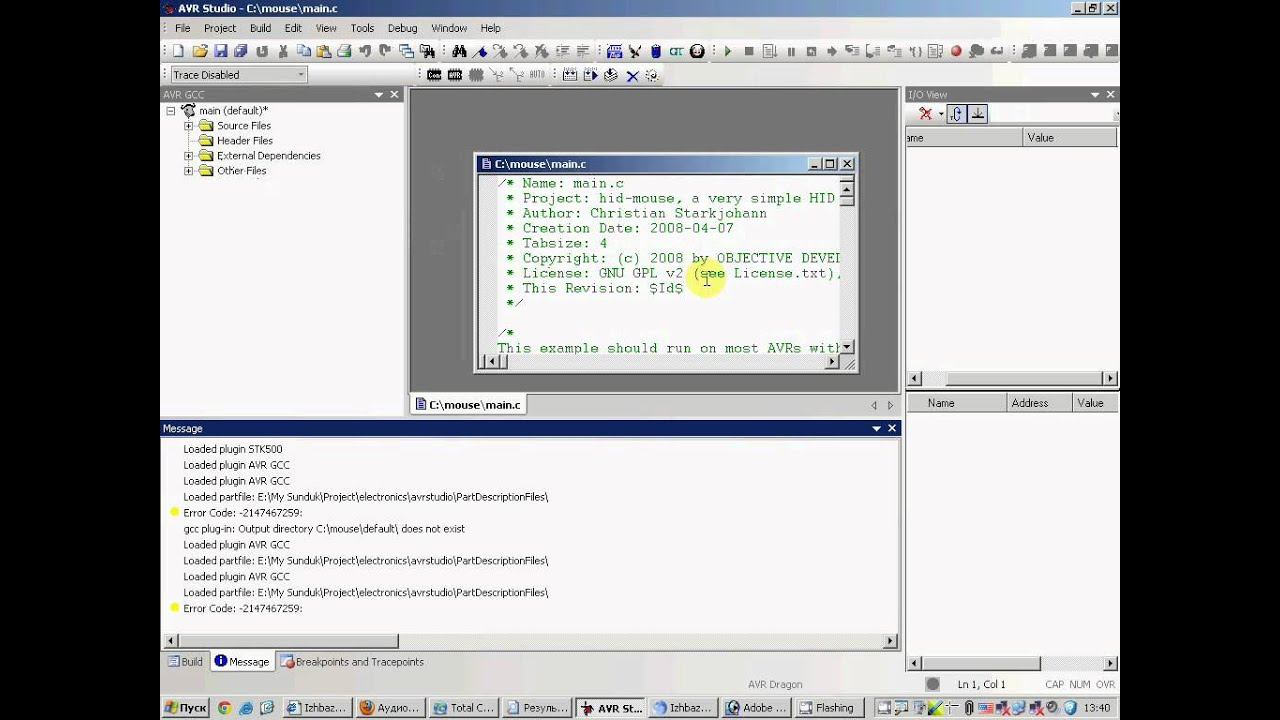The width and height of the screenshot is (1280, 720).
Task: Cut selection with the scissors icon
Action: (x=283, y=51)
